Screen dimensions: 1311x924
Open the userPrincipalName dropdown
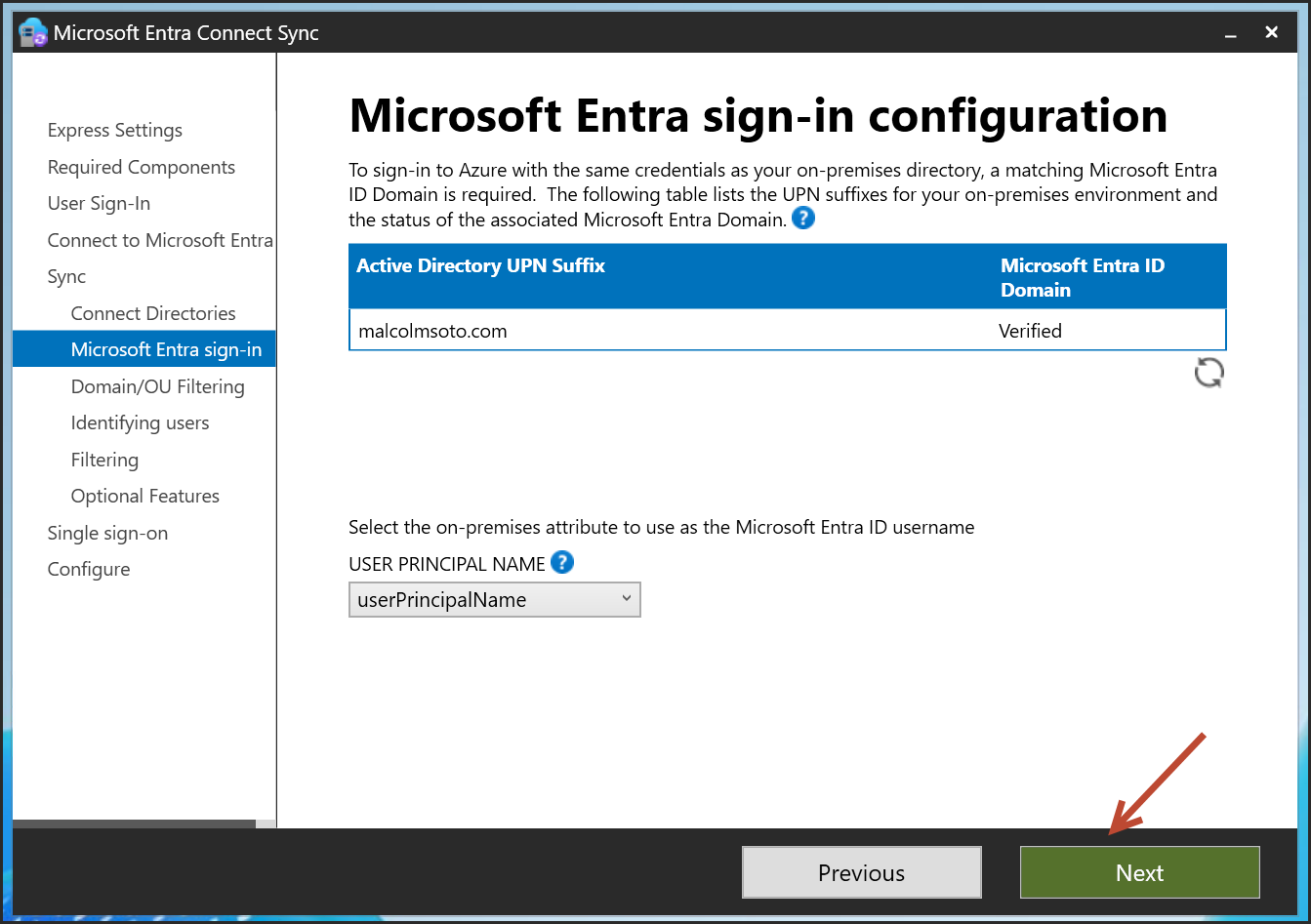coord(494,600)
